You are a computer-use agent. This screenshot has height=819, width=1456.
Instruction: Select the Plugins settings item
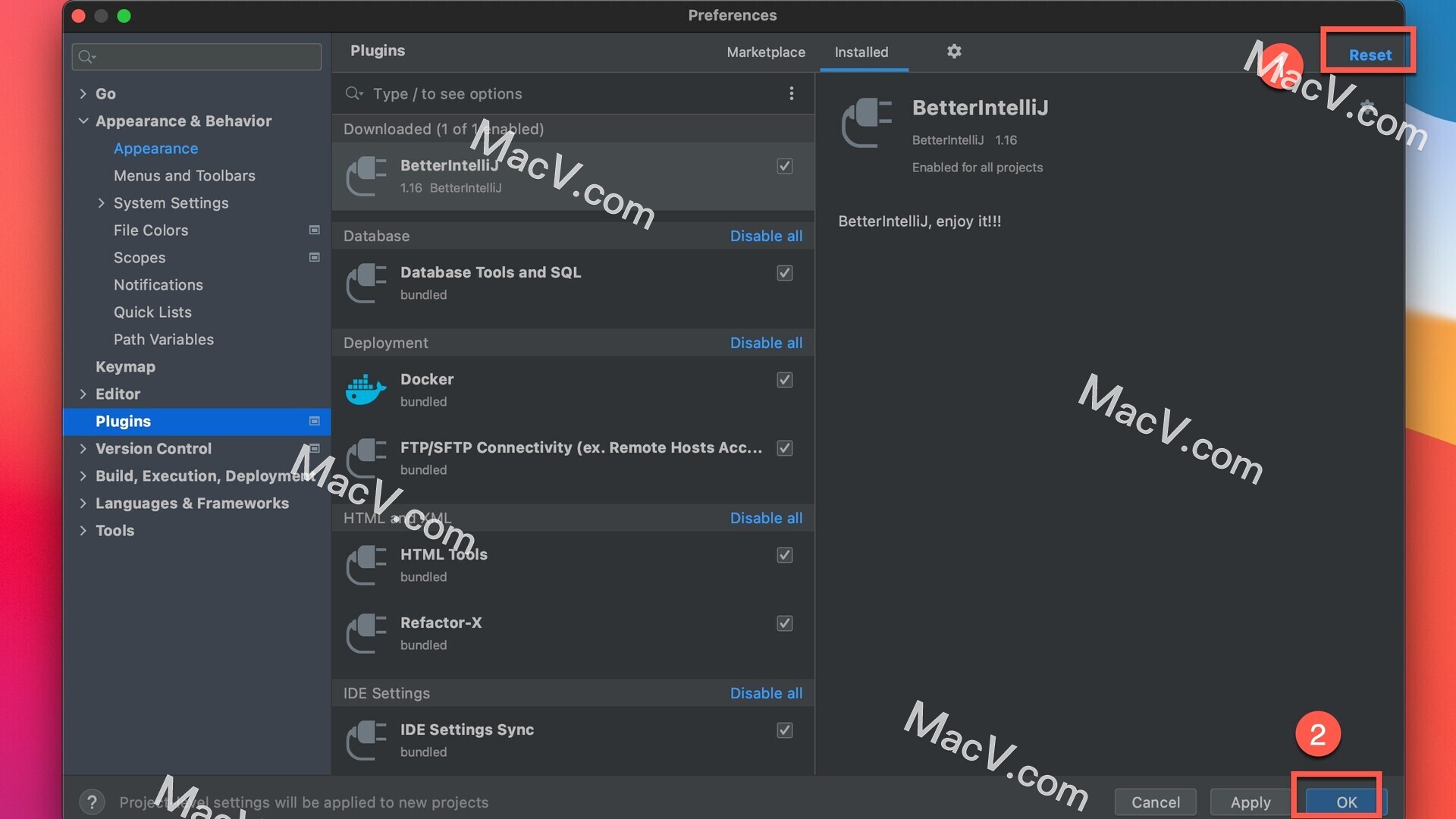(x=197, y=421)
